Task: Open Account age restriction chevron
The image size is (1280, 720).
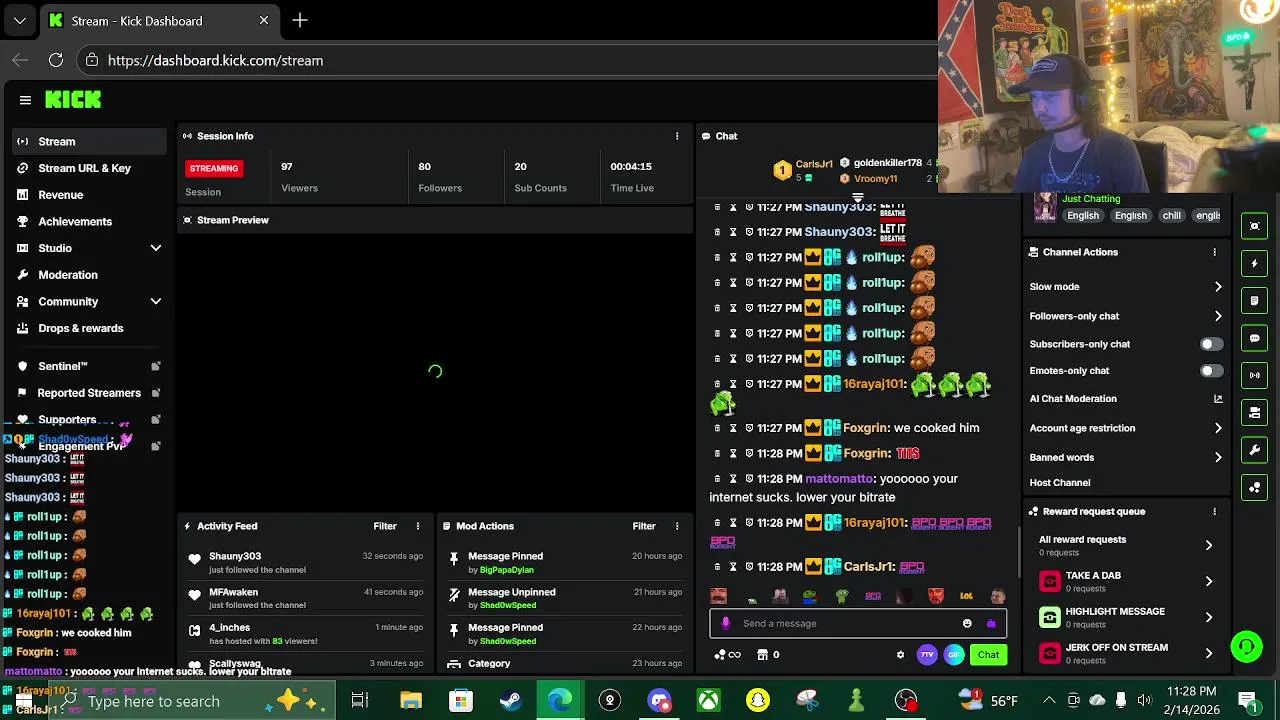Action: pos(1218,428)
